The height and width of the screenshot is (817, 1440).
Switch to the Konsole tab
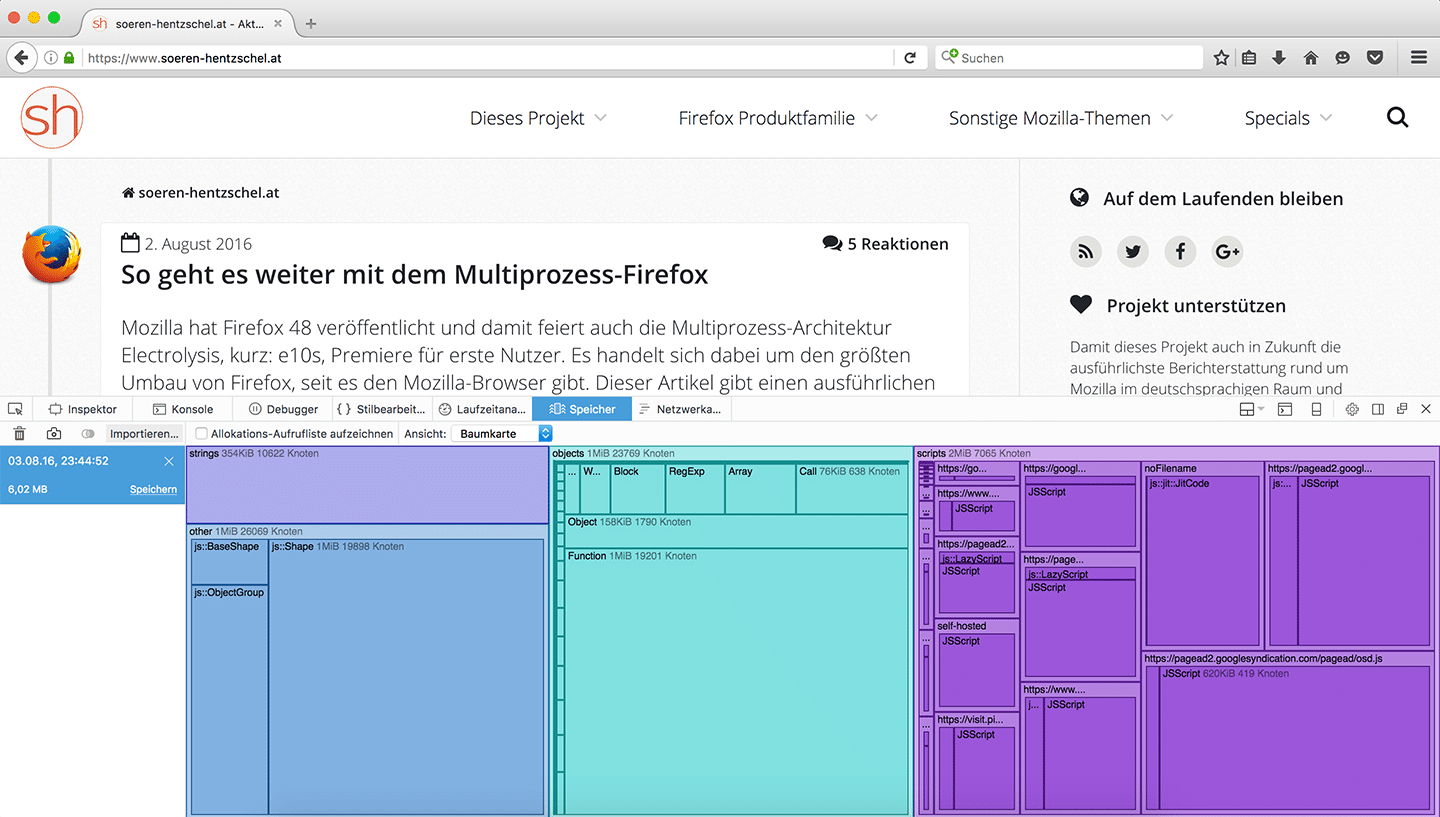183,409
